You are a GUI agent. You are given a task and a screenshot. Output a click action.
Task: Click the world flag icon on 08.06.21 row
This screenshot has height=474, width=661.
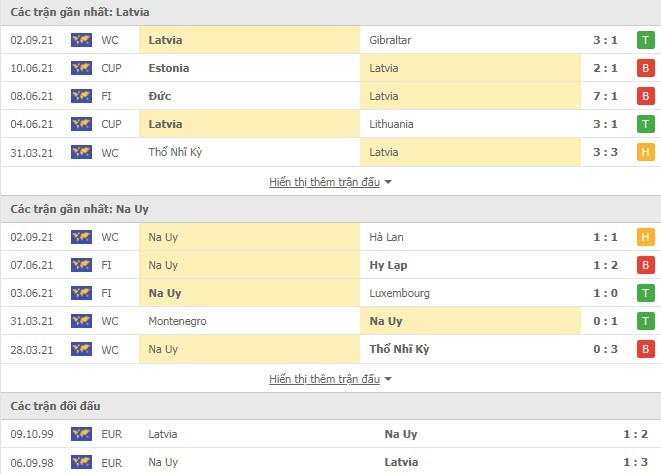point(81,96)
